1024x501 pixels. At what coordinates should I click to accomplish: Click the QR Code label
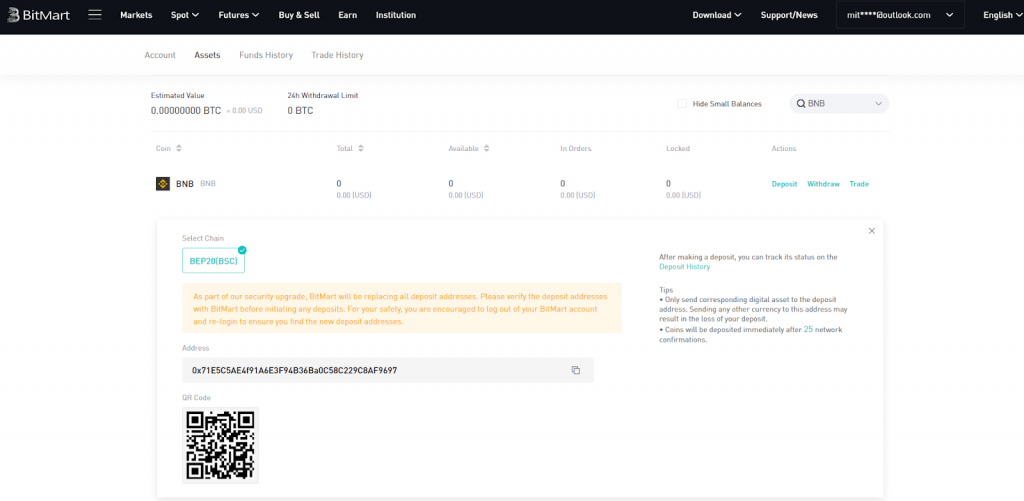coord(196,397)
